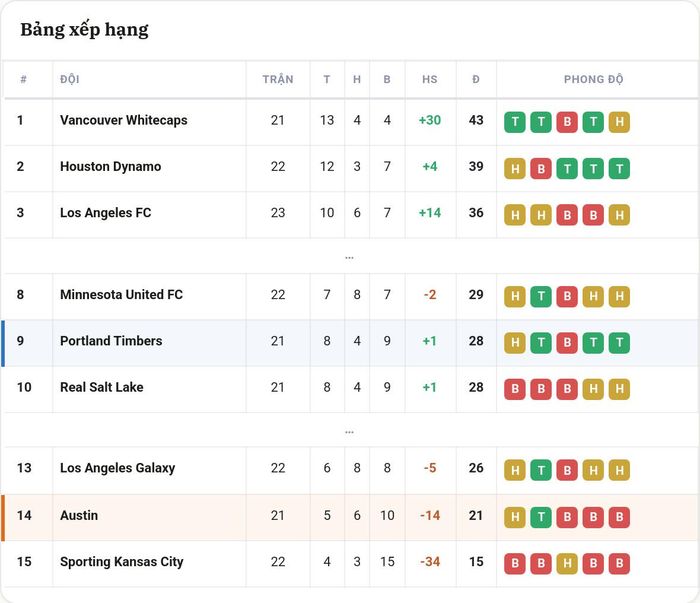Viewport: 700px width, 603px height.
Task: Expand hidden rows between Real Salt Lake and Galaxy
Action: [x=350, y=432]
